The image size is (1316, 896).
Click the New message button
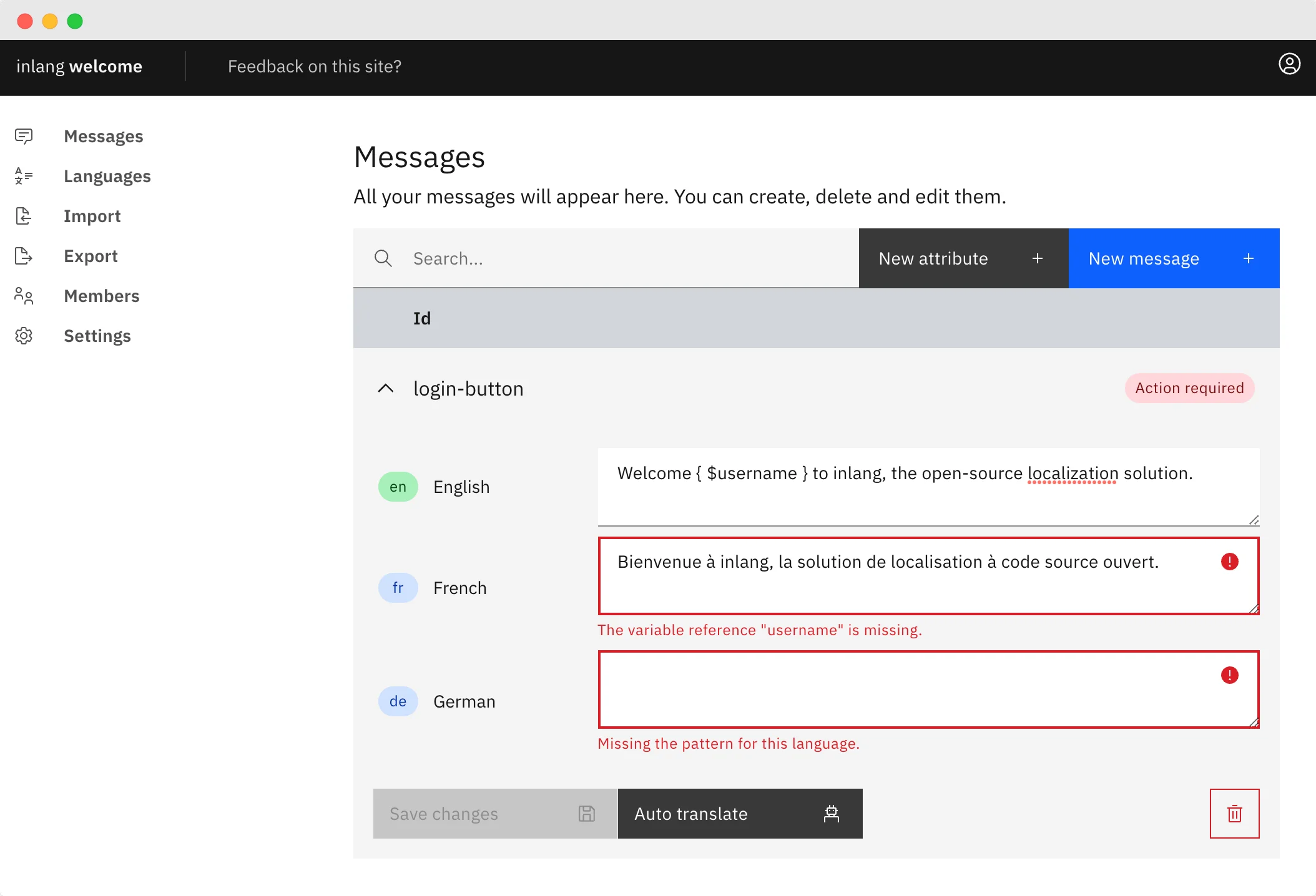point(1174,258)
